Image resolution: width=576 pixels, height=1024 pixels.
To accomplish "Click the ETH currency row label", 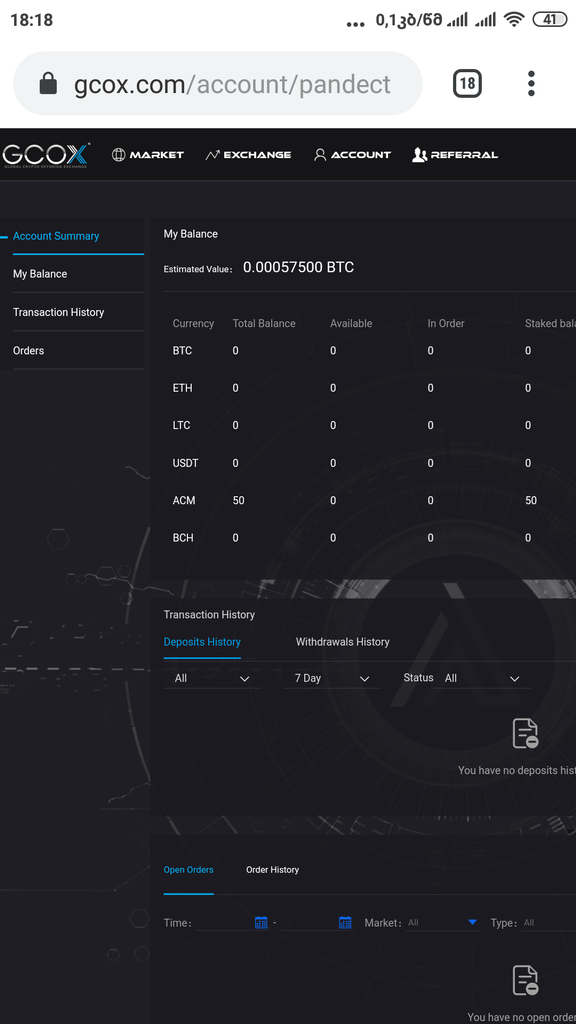I will click(x=182, y=388).
